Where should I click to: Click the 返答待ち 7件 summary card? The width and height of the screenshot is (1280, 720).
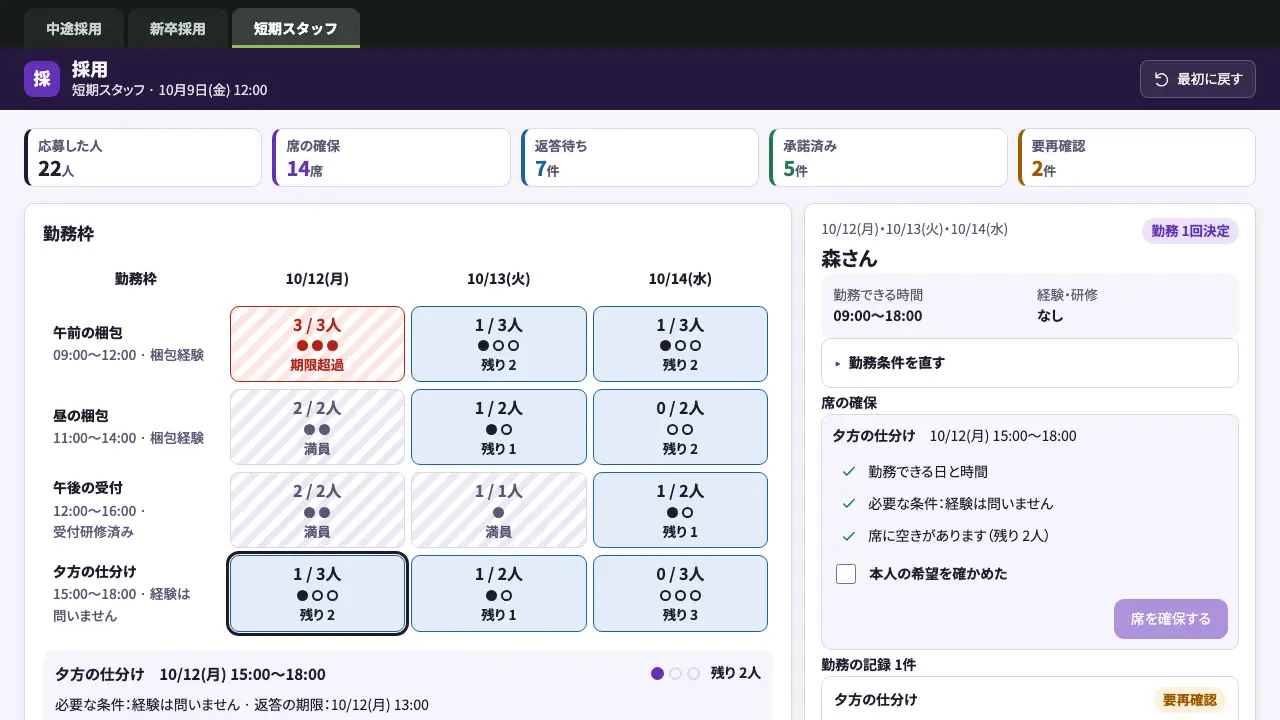click(x=640, y=157)
